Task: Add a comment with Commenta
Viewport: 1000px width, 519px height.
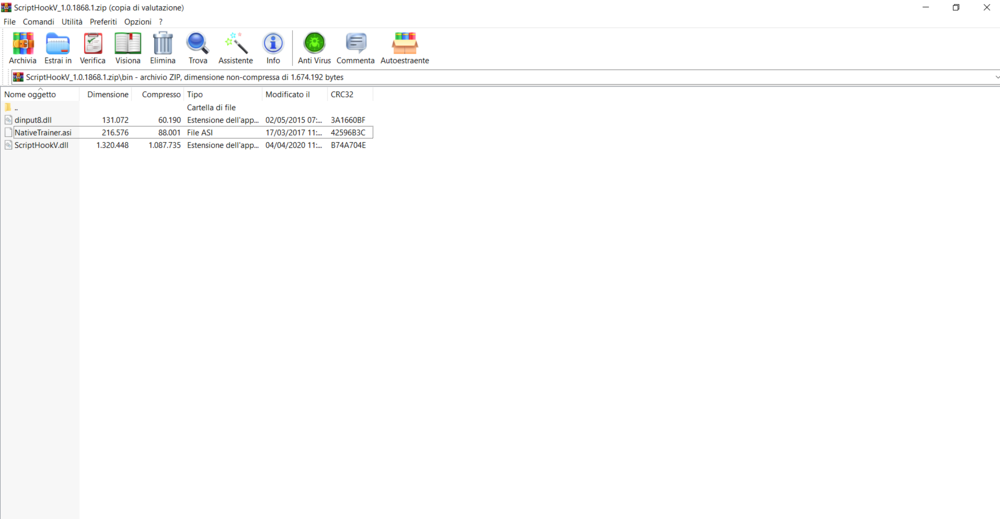Action: tap(355, 48)
